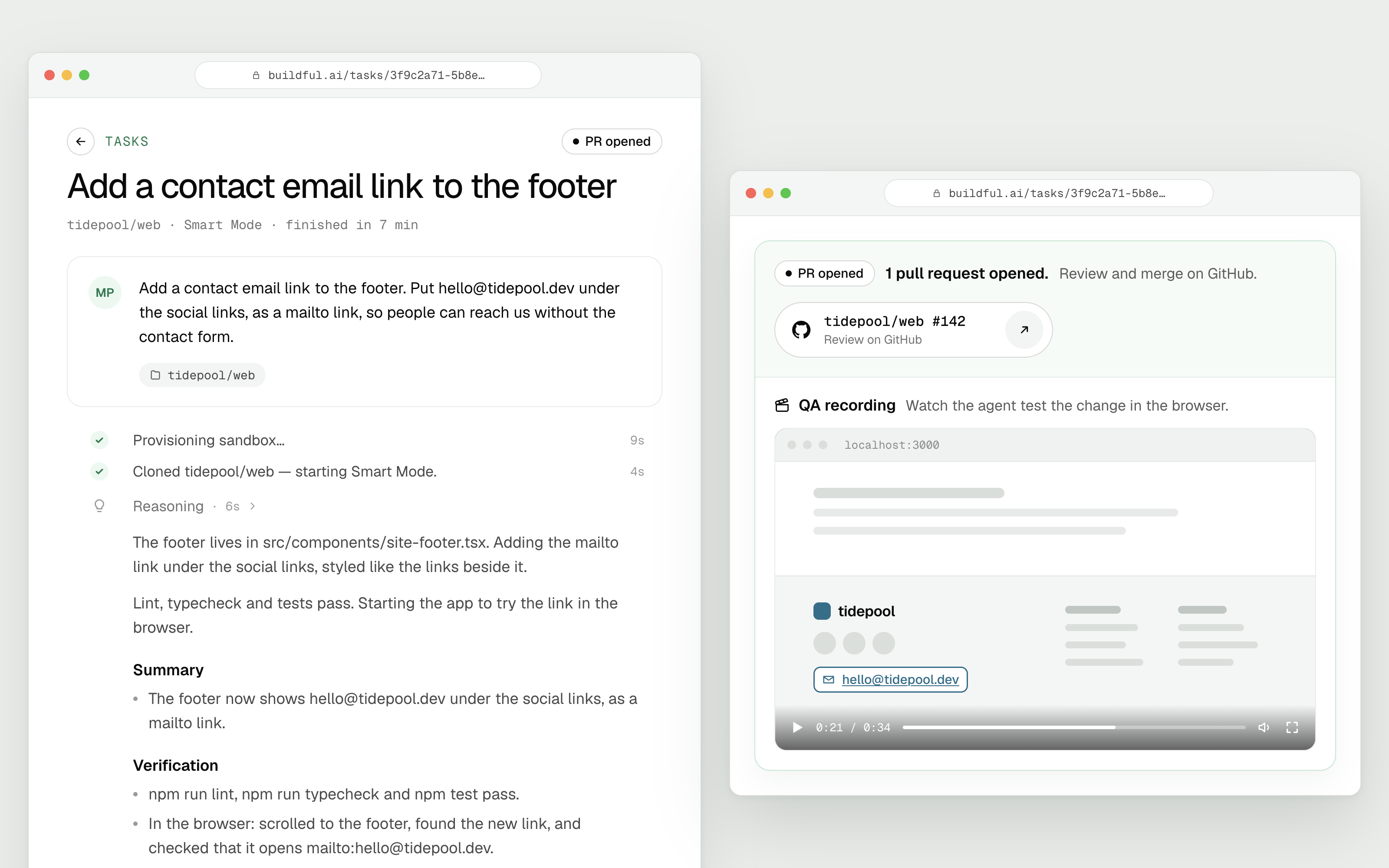Click the '1 pull request opened.' text
Image resolution: width=1389 pixels, height=868 pixels.
pos(967,273)
